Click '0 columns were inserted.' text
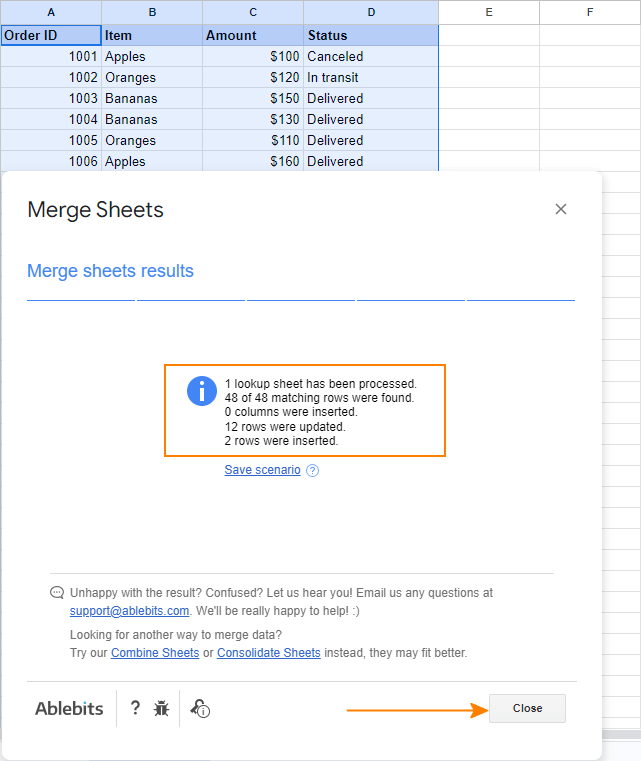Viewport: 641px width, 761px height. (x=291, y=412)
